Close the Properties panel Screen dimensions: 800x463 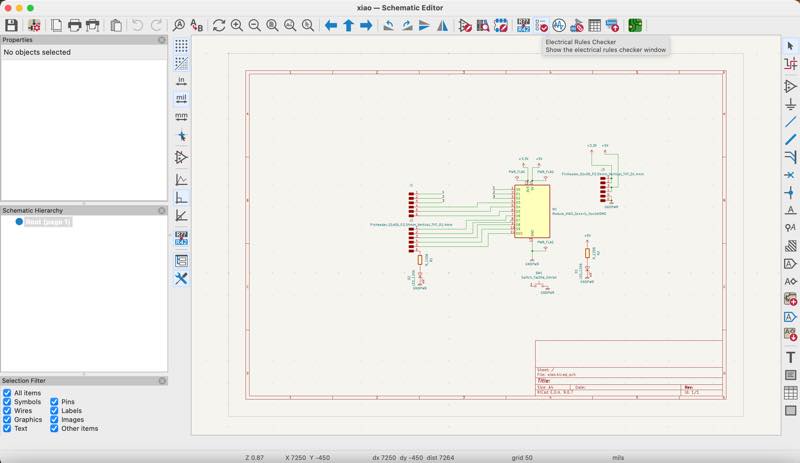(x=162, y=40)
